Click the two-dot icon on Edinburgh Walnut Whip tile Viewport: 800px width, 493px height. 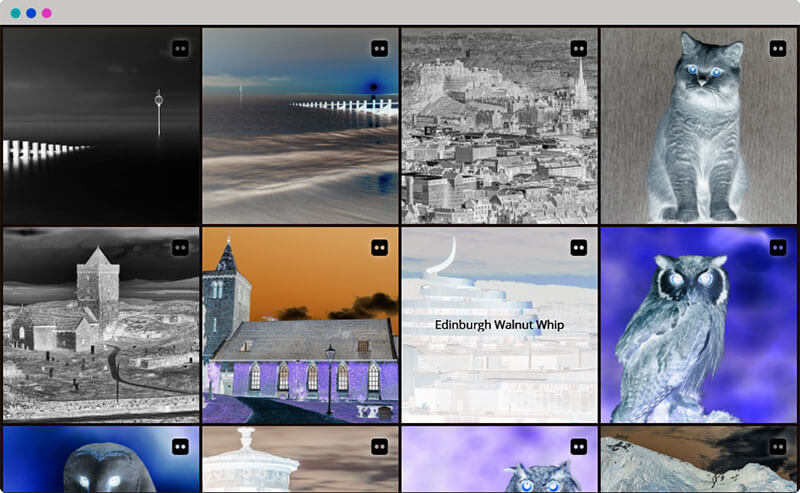coord(579,248)
